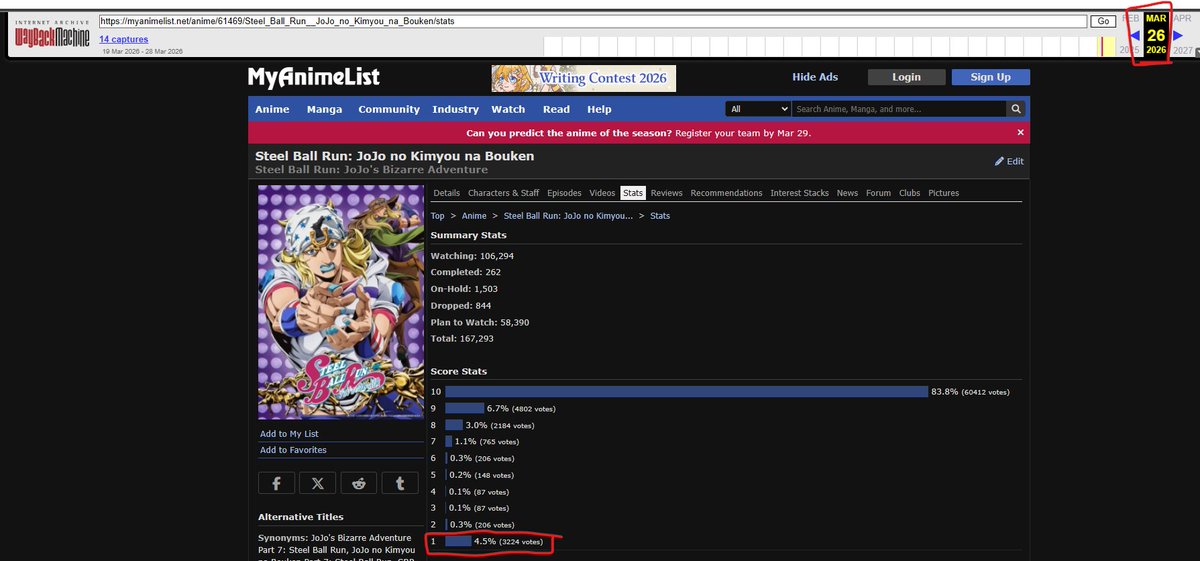Open the Writing Contest 2026 banner
Screen dimensions: 1200x561
[x=583, y=78]
